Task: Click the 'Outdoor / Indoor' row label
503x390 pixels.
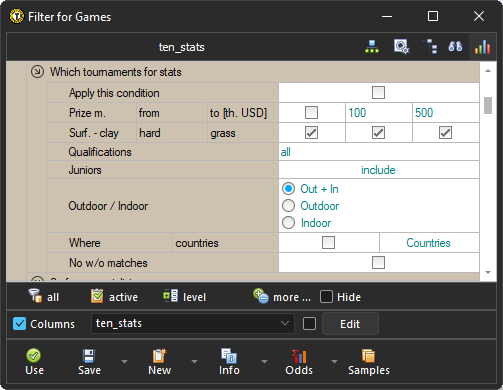Action: click(x=108, y=206)
